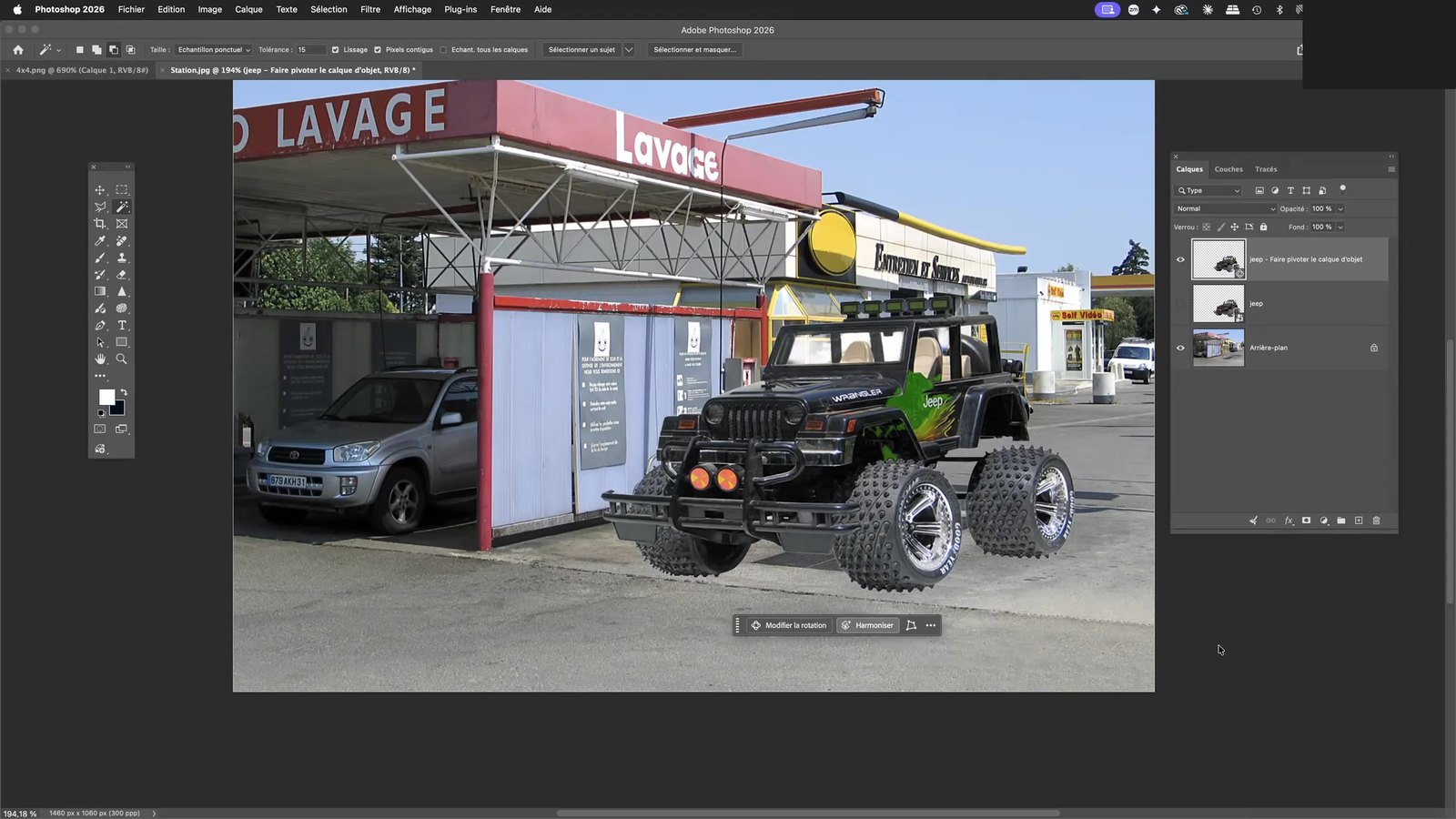Switch to the Couches tab
The height and width of the screenshot is (819, 1456).
click(x=1228, y=169)
